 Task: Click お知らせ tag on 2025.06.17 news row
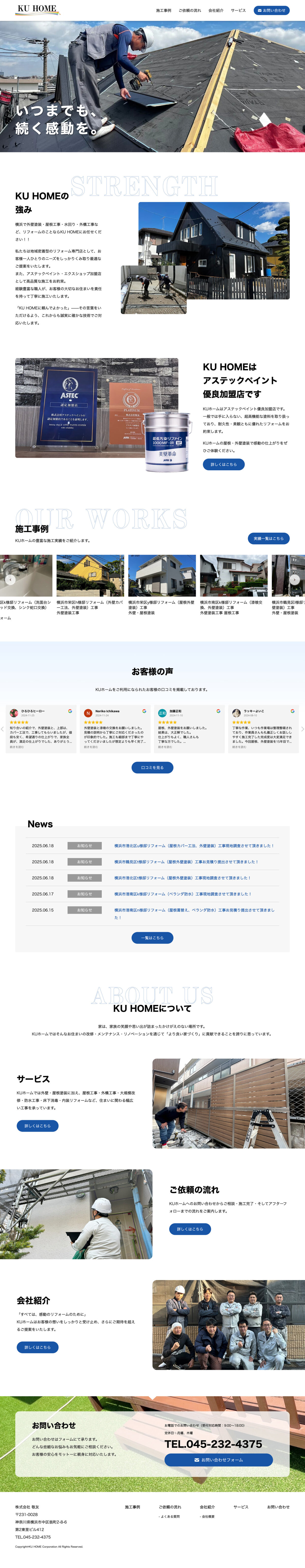[85, 894]
